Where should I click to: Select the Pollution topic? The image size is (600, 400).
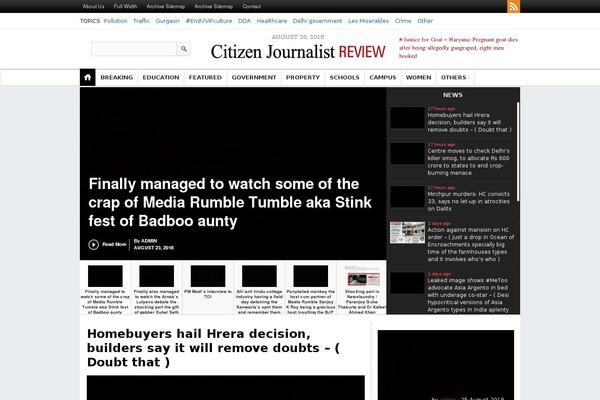(115, 21)
